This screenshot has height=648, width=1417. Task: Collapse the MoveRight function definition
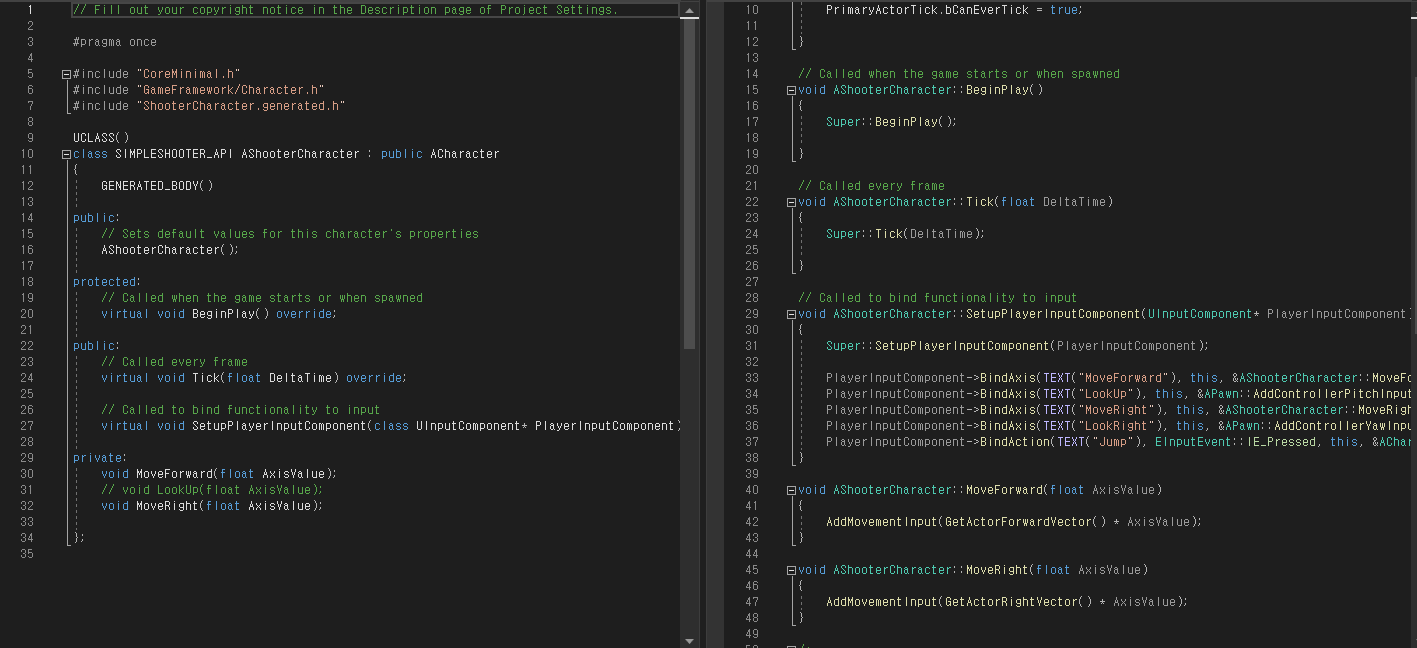[791, 570]
